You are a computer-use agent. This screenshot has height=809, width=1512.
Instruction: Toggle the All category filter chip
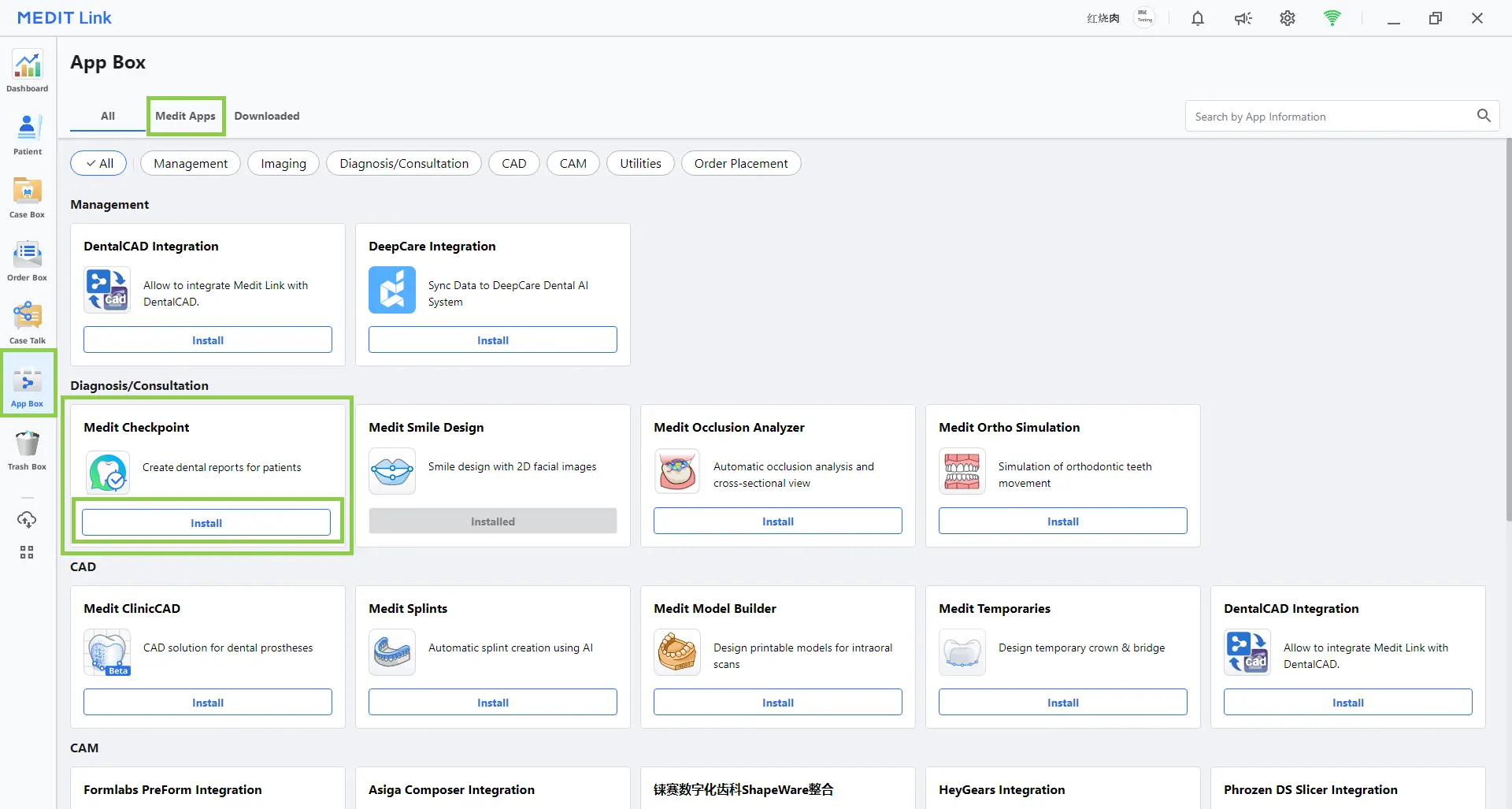(x=100, y=163)
